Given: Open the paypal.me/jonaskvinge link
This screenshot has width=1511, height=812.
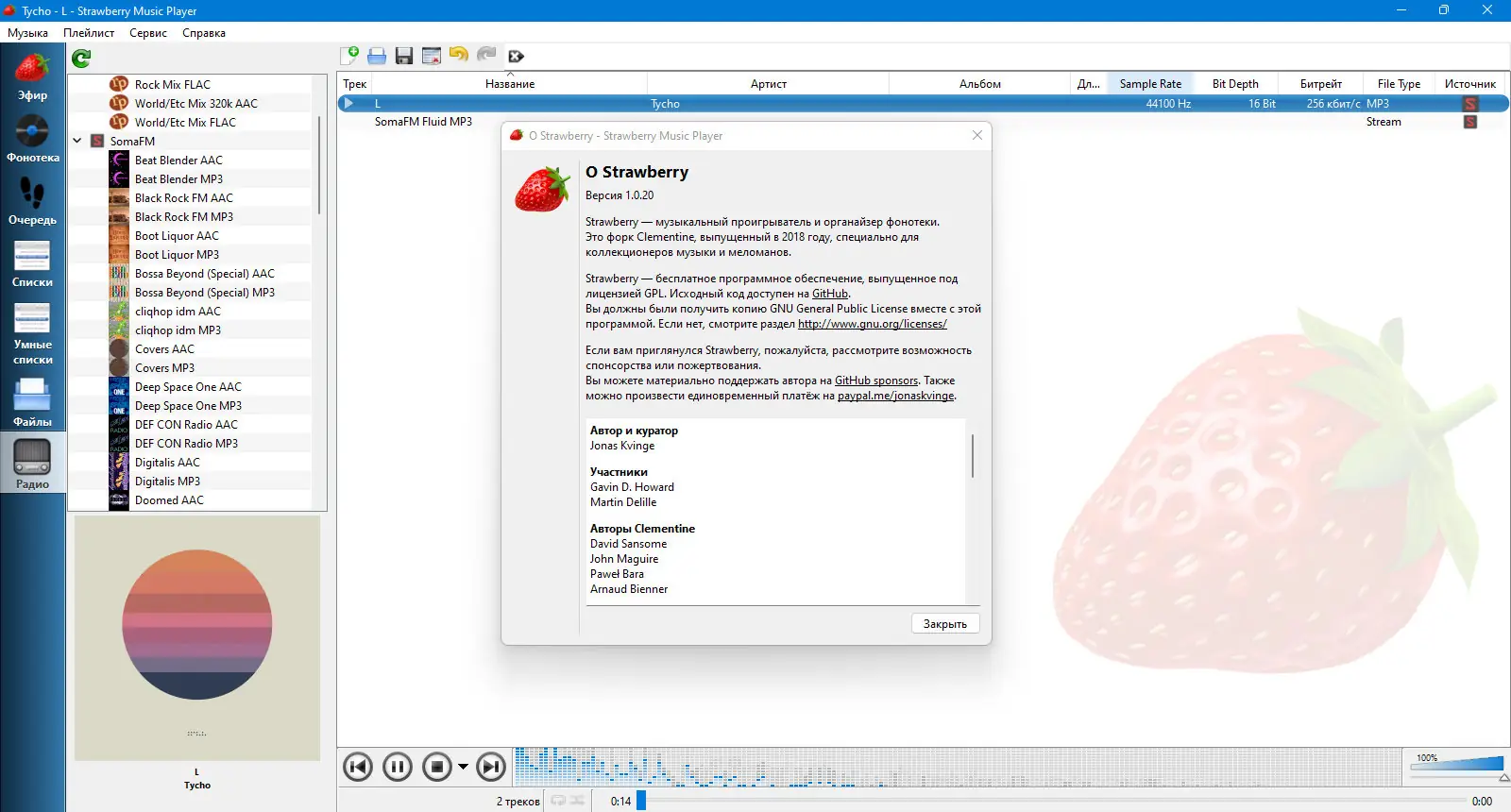Looking at the screenshot, I should [x=896, y=396].
